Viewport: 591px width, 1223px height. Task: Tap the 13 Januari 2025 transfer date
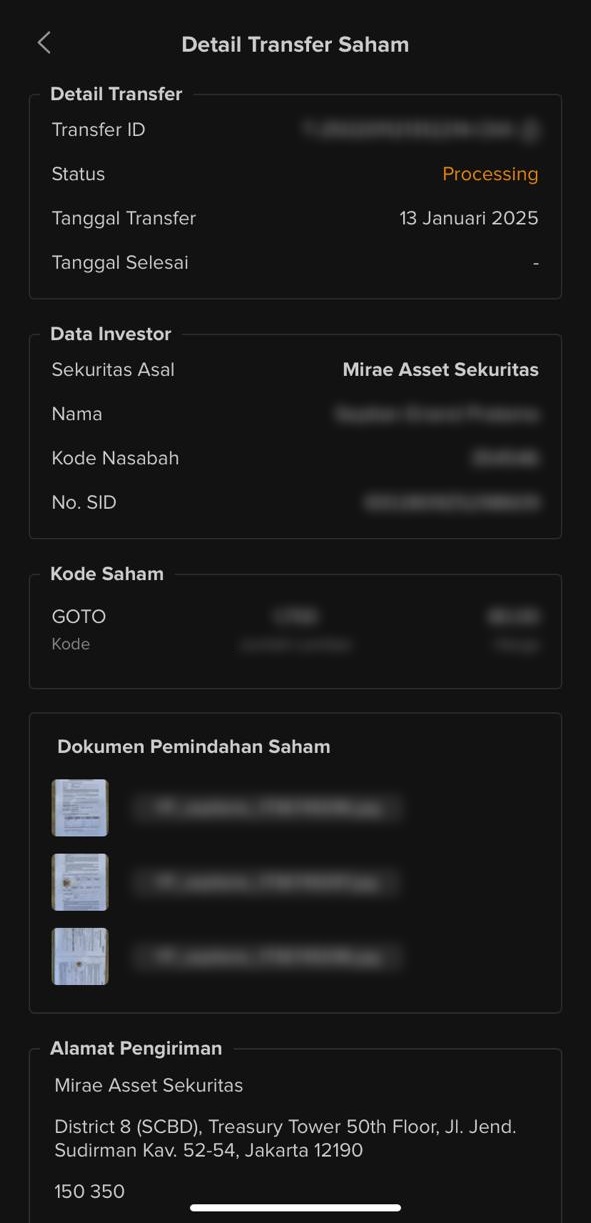[x=469, y=218]
